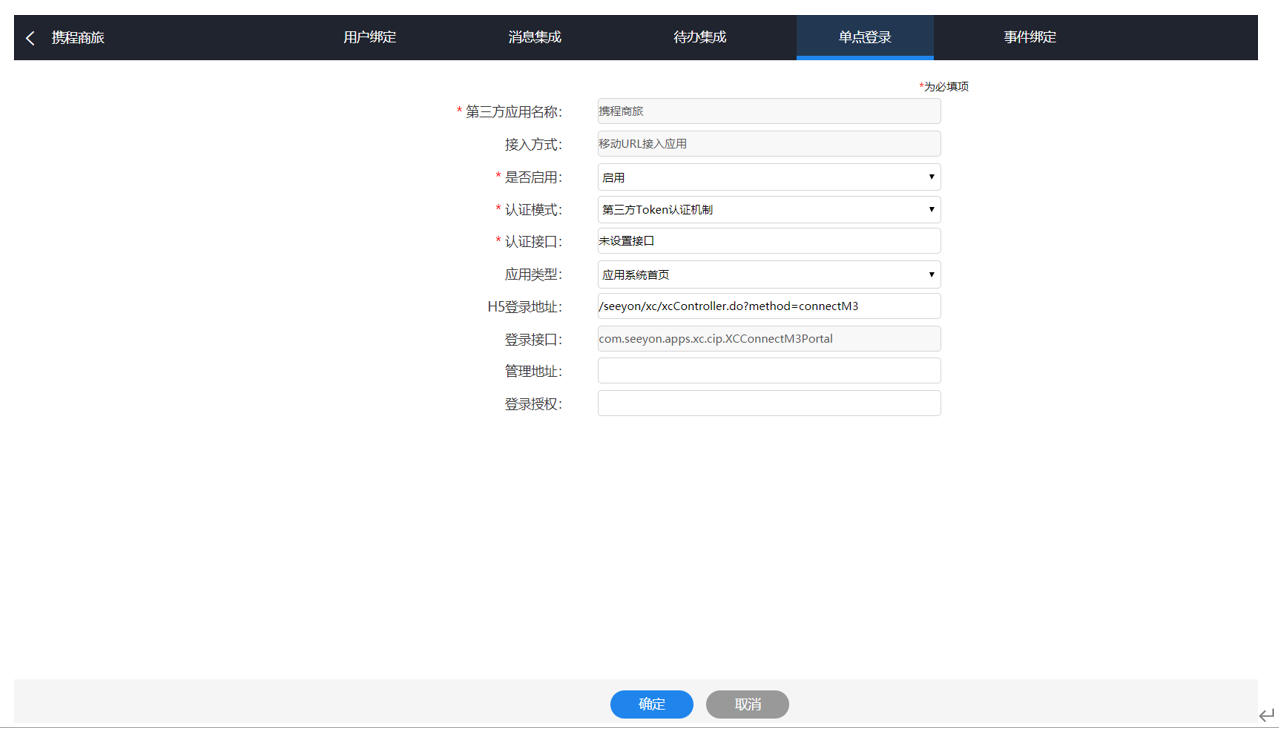Focus the empty 管理地址 input field
The image size is (1279, 734).
pos(768,371)
